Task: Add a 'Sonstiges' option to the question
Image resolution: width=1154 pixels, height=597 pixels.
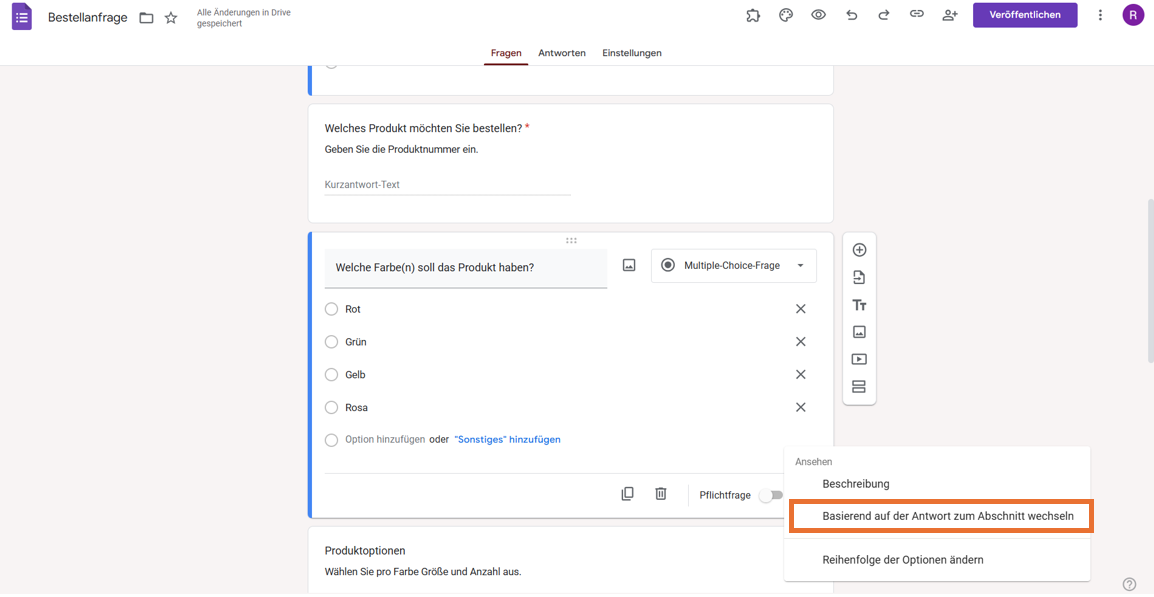Action: (x=508, y=439)
